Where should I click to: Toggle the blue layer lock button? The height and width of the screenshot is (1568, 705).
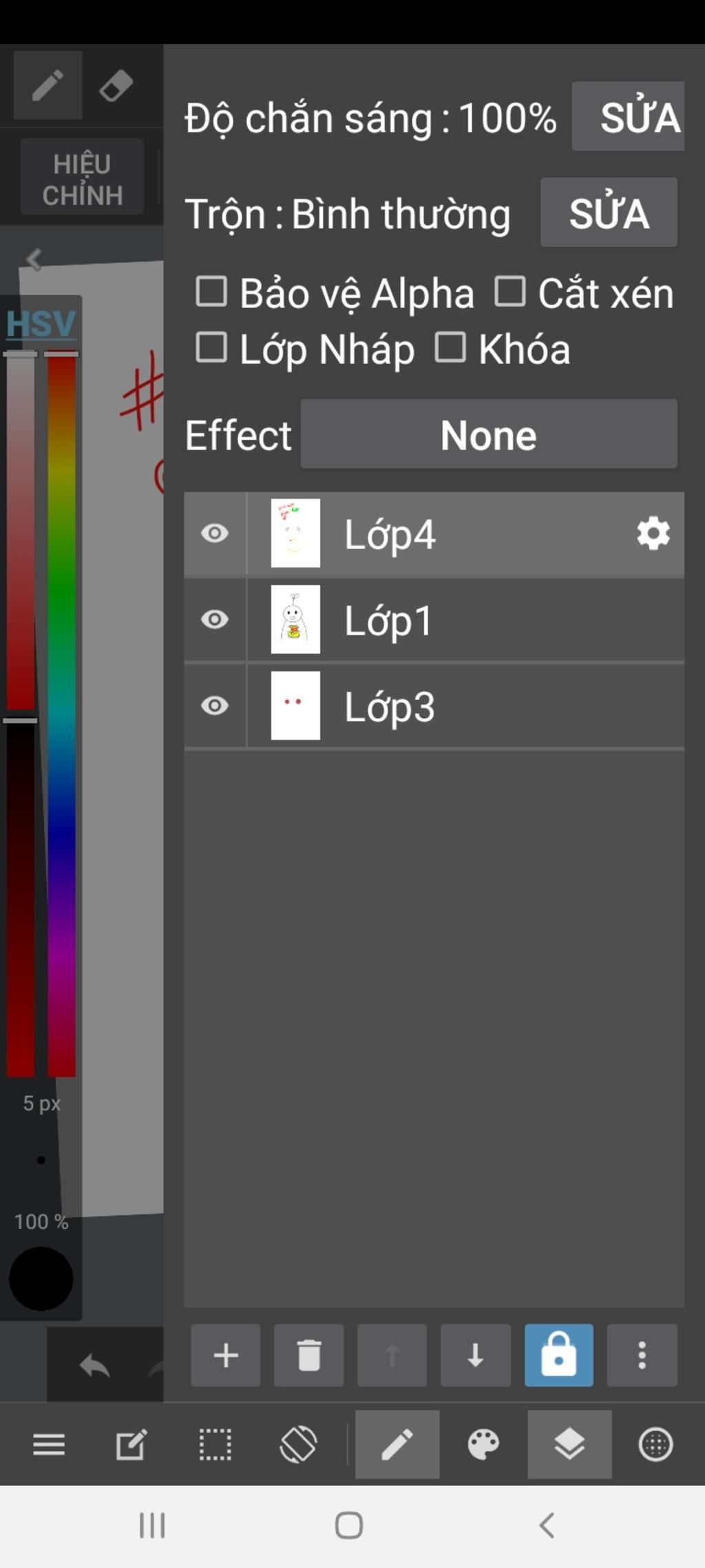(558, 1355)
